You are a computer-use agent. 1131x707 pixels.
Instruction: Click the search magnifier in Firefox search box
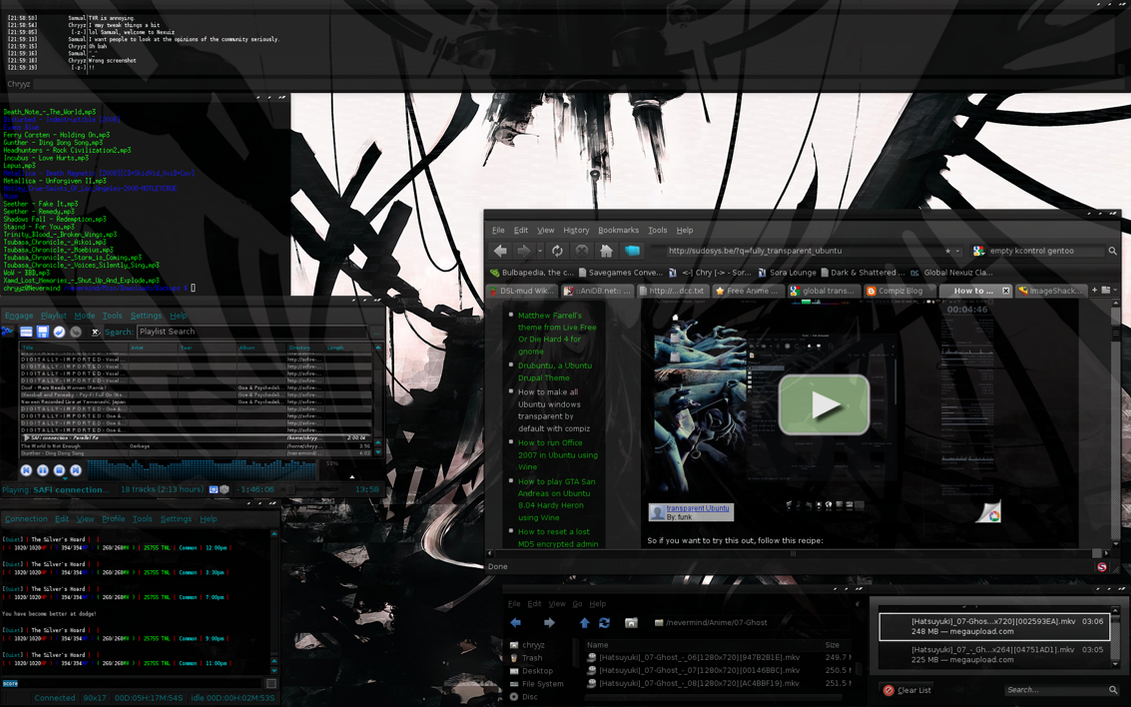(1112, 251)
